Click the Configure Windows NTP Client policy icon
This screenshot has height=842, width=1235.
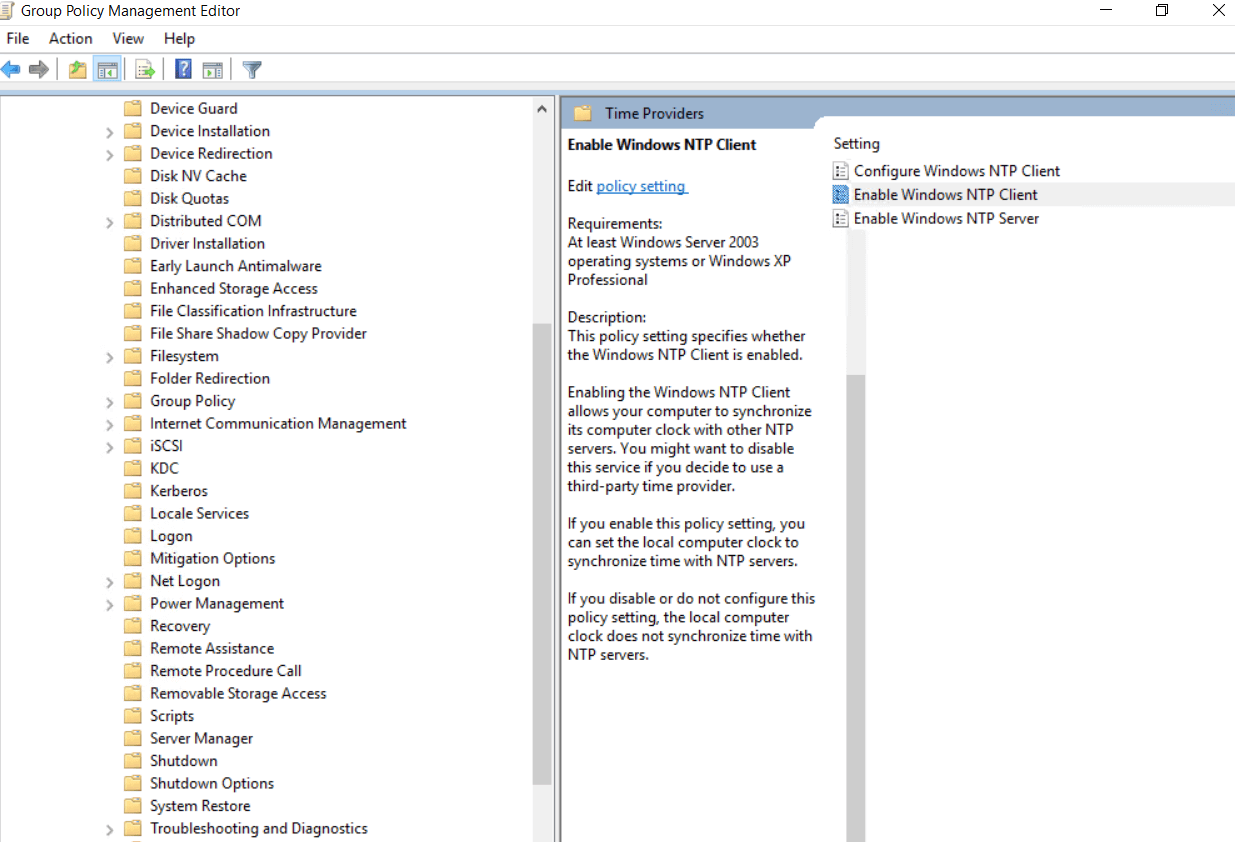[841, 171]
